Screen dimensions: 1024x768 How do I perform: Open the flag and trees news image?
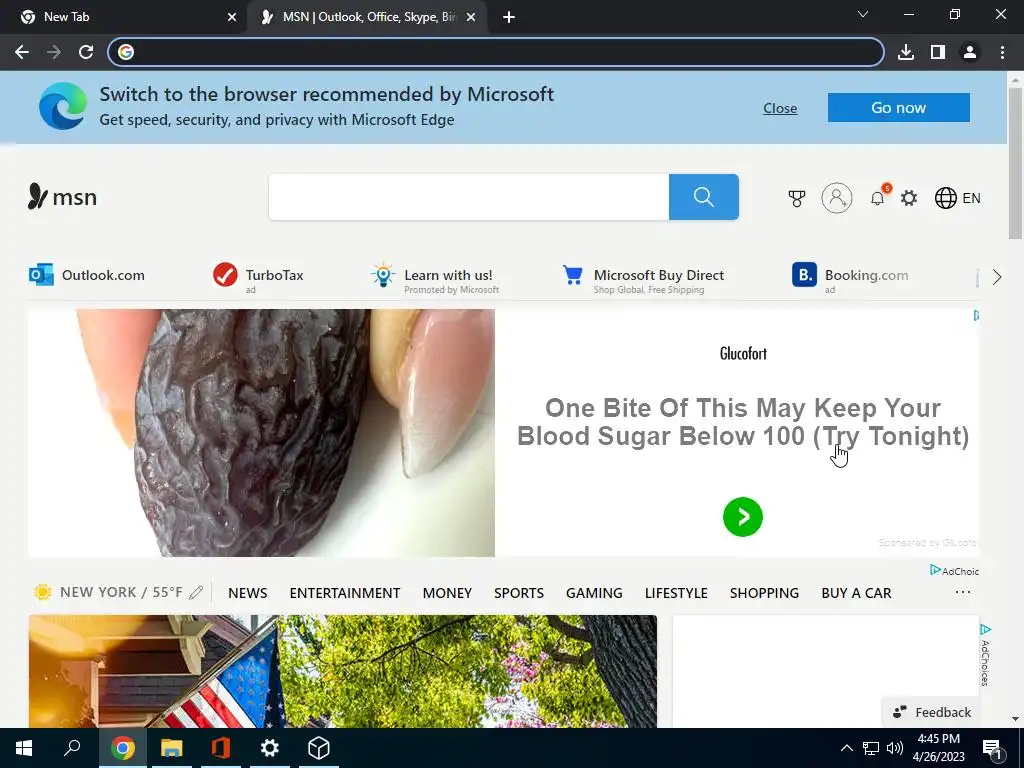(343, 671)
